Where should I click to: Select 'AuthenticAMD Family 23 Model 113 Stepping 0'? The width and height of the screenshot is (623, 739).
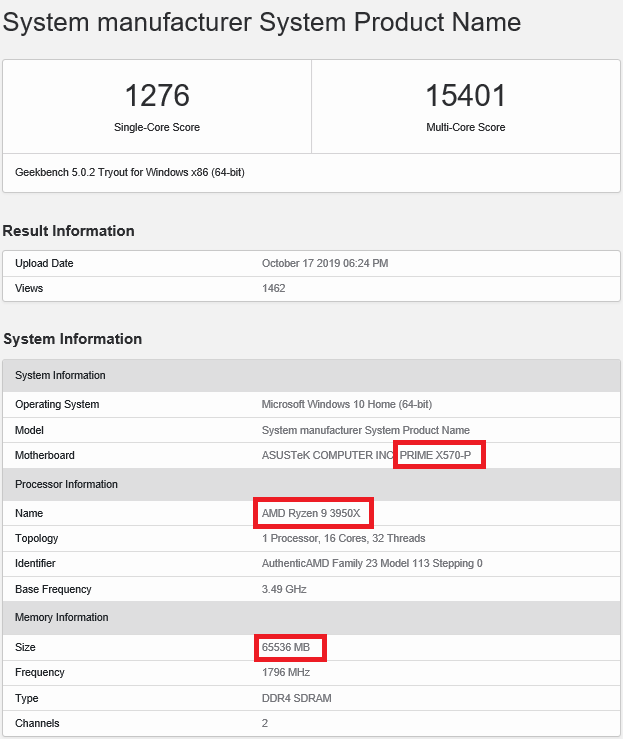click(372, 564)
